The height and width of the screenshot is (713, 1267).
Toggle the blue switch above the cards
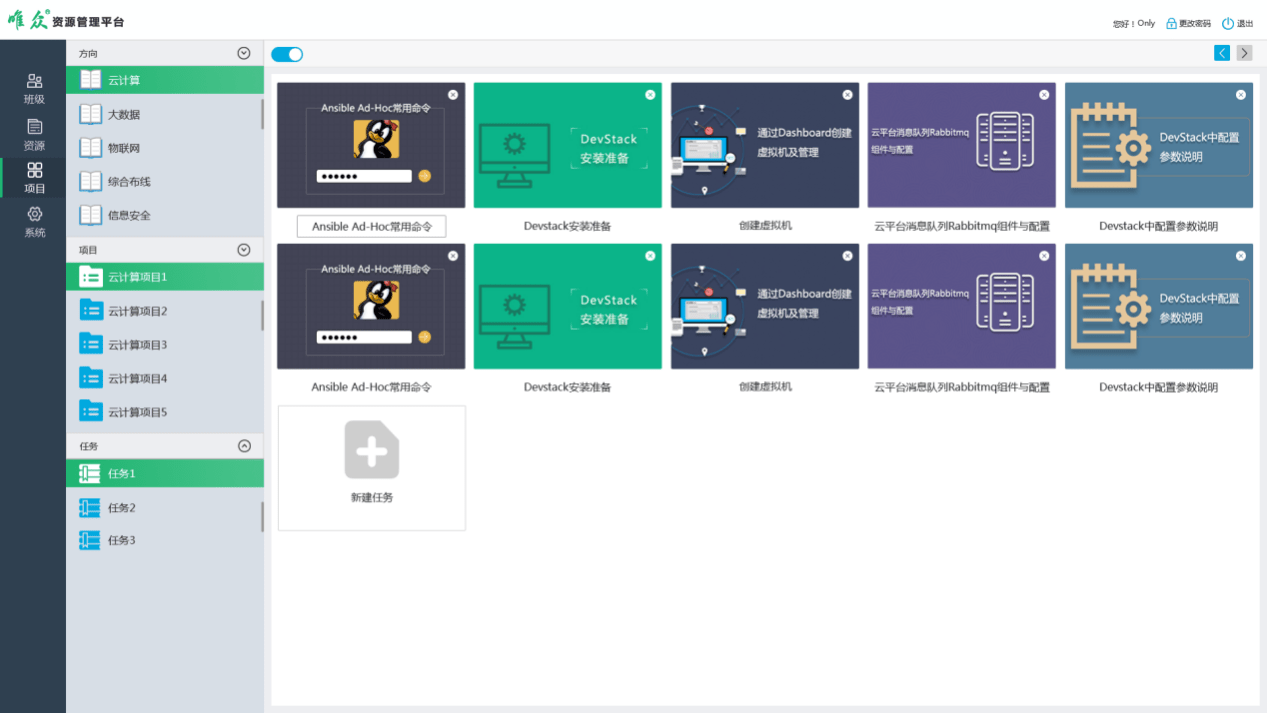pyautogui.click(x=287, y=54)
